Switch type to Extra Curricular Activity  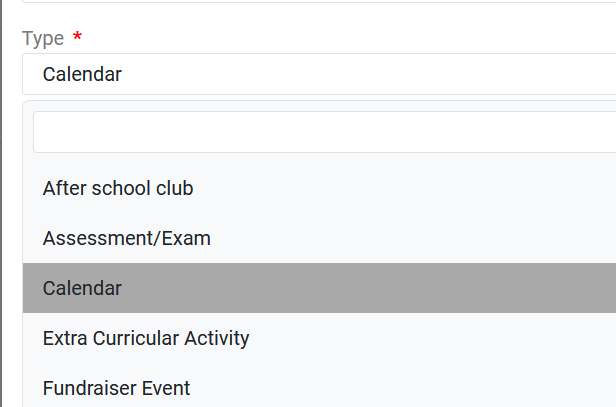(x=146, y=338)
